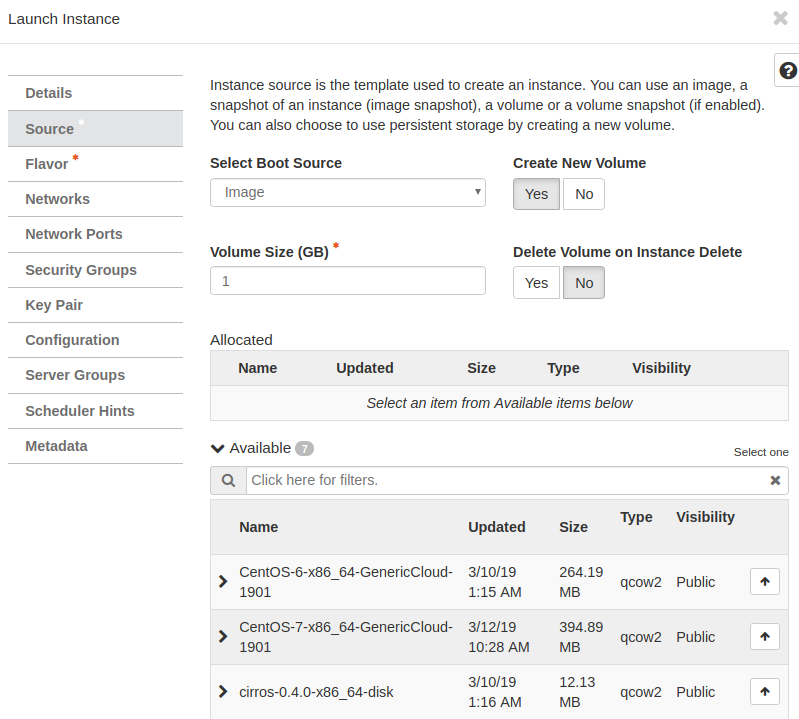This screenshot has width=799, height=719.
Task: Choose No for Delete Volume on Instance Delete
Action: pyautogui.click(x=584, y=283)
